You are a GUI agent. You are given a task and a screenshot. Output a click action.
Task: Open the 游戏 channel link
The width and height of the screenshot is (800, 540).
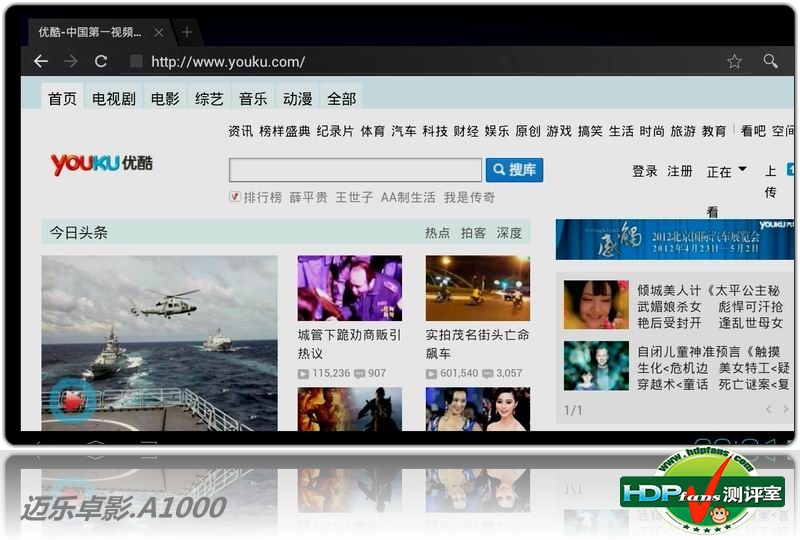pos(559,131)
